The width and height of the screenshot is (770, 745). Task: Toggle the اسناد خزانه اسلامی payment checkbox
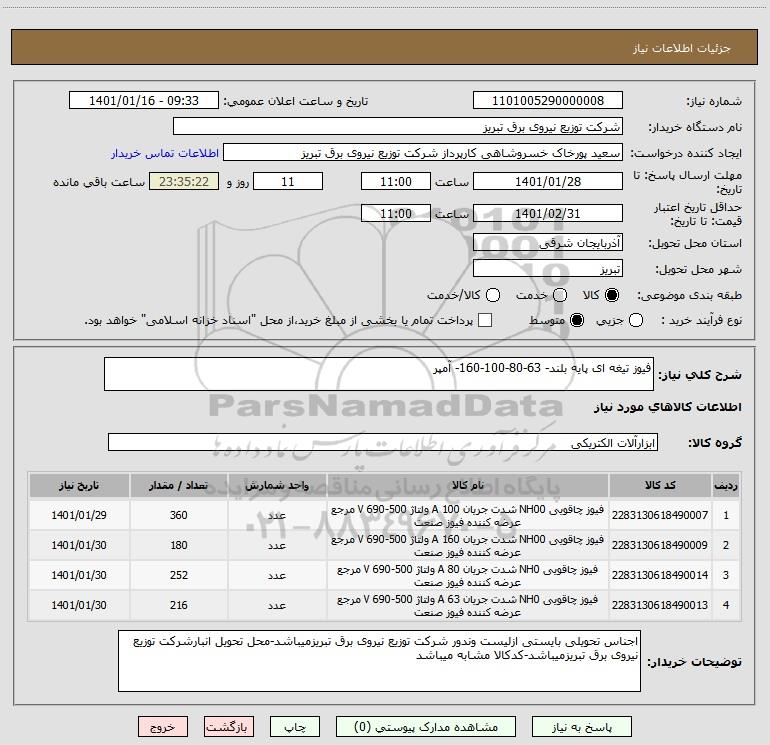[x=485, y=320]
